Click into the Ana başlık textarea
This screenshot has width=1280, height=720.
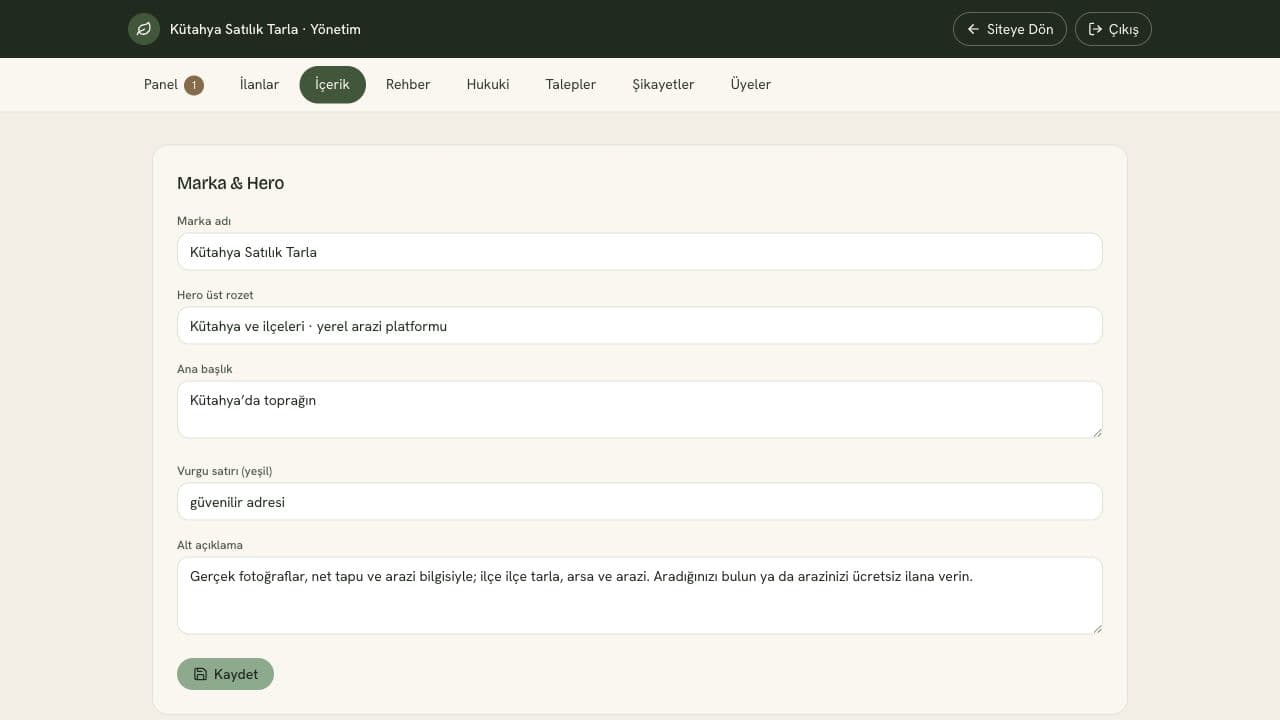point(640,410)
